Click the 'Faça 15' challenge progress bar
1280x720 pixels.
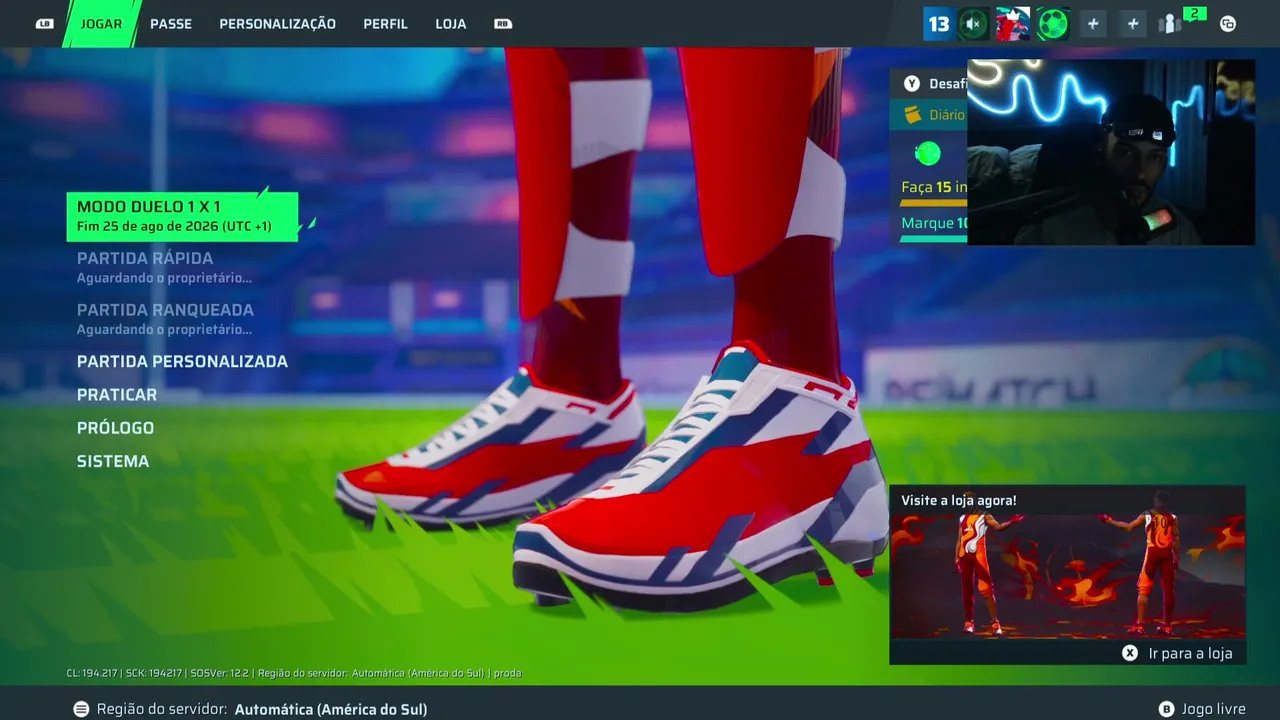[x=933, y=202]
